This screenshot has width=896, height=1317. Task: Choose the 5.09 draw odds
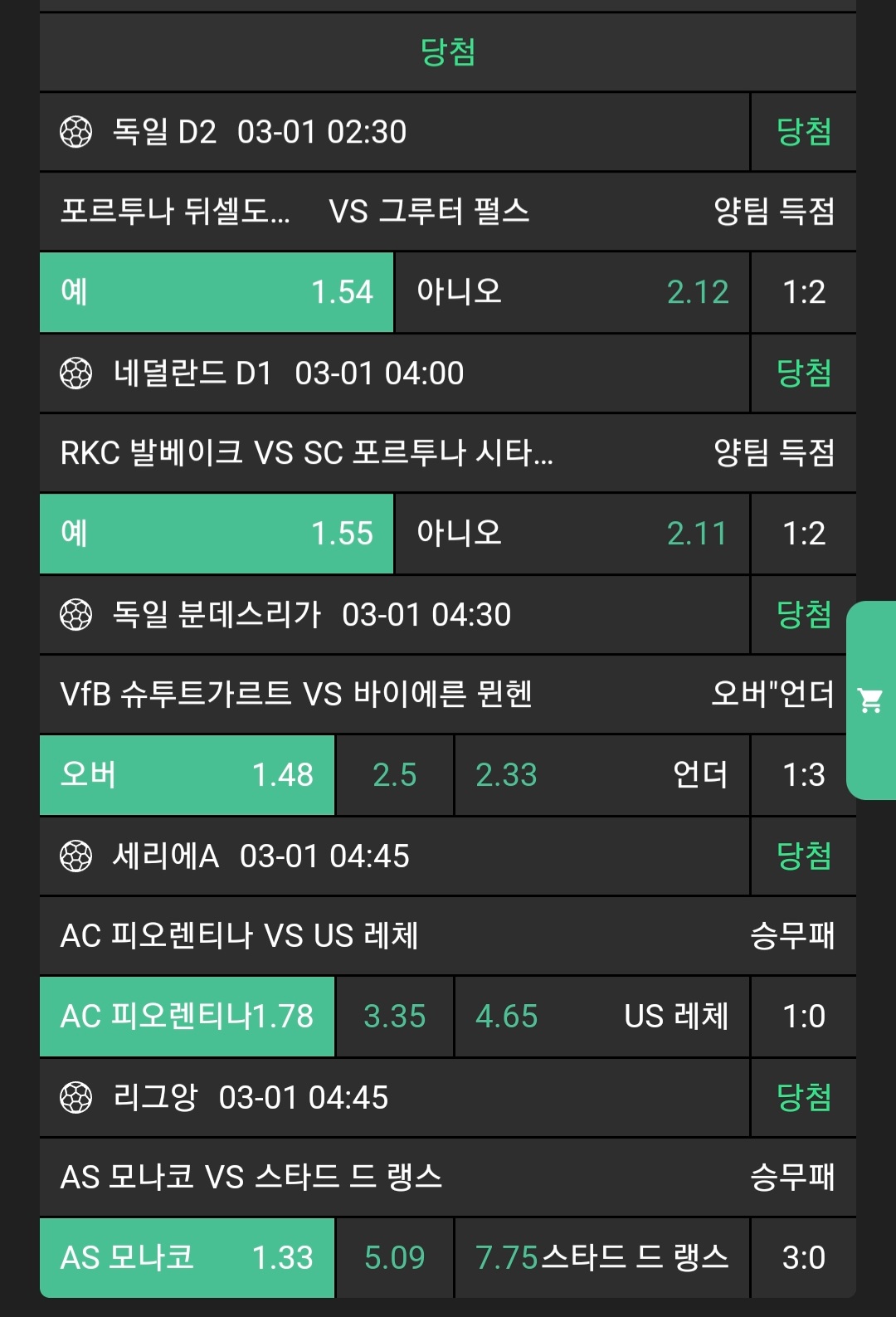click(x=395, y=1258)
